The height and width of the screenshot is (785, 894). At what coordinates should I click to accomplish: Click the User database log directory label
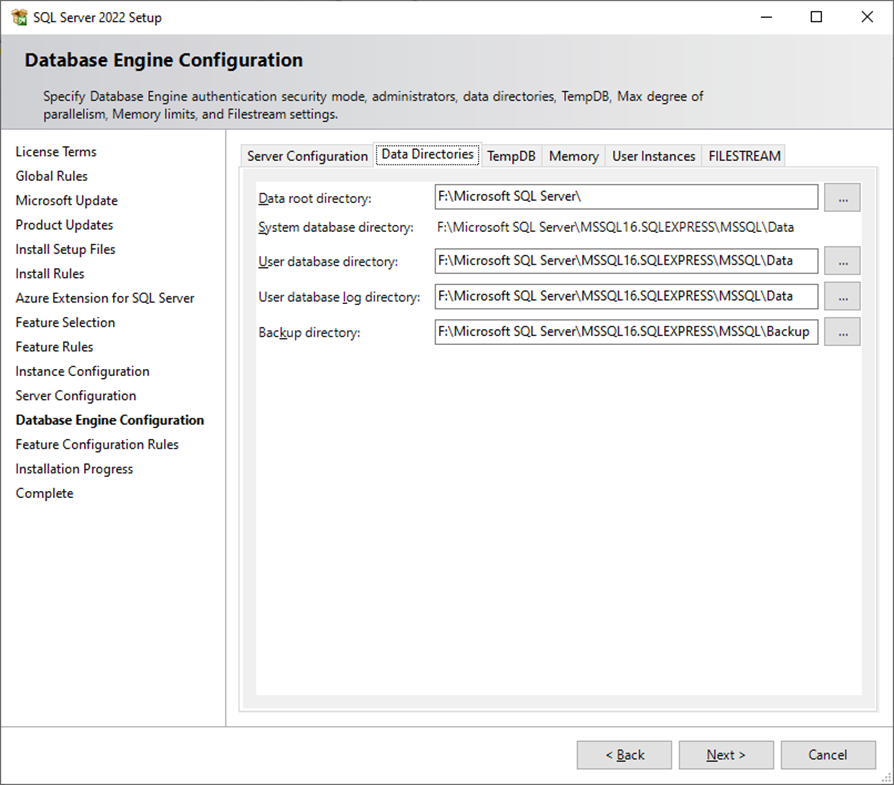coord(339,297)
